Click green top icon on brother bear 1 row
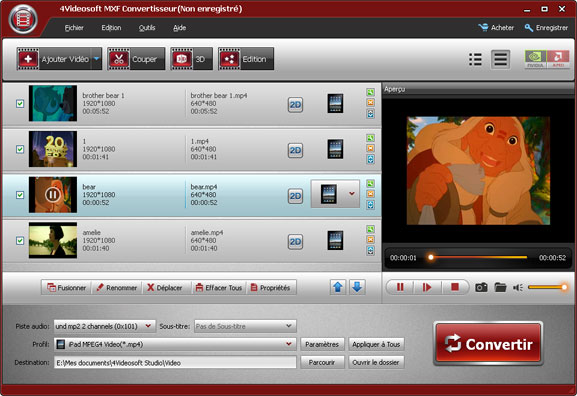The width and height of the screenshot is (577, 396). [x=370, y=92]
